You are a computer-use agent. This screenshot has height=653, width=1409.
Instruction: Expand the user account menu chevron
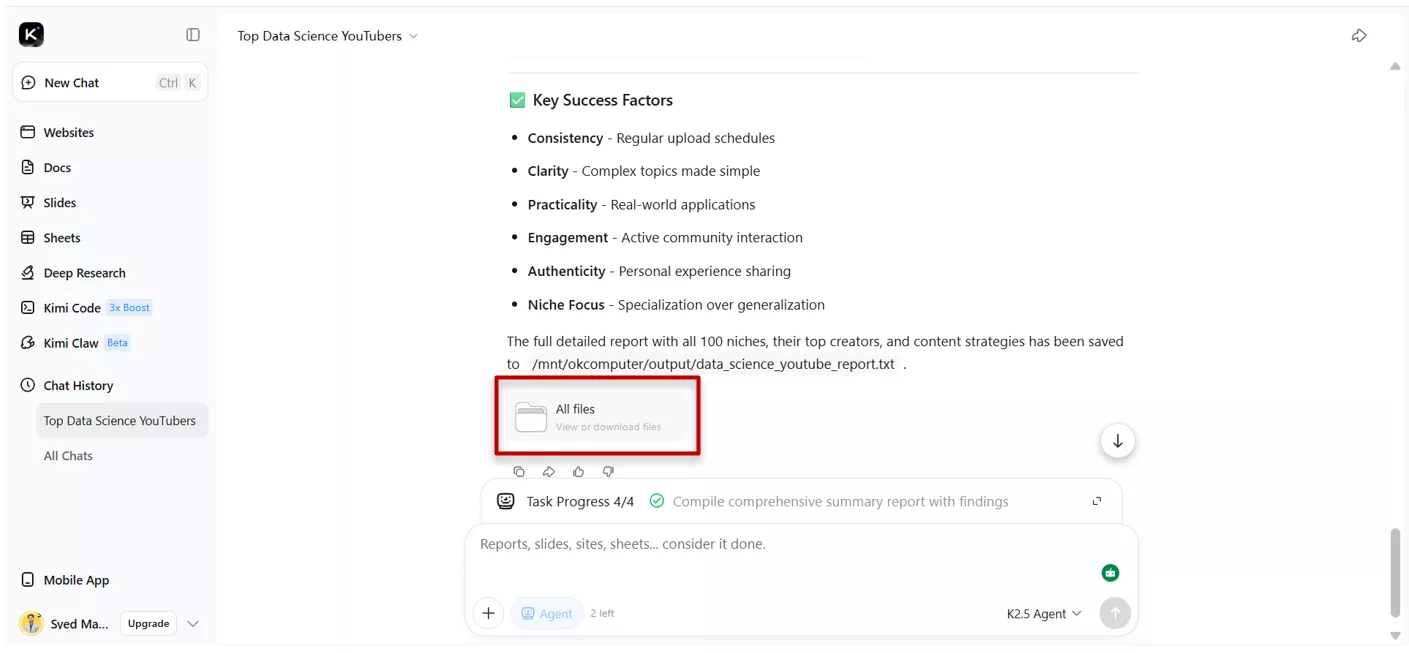[x=193, y=624]
